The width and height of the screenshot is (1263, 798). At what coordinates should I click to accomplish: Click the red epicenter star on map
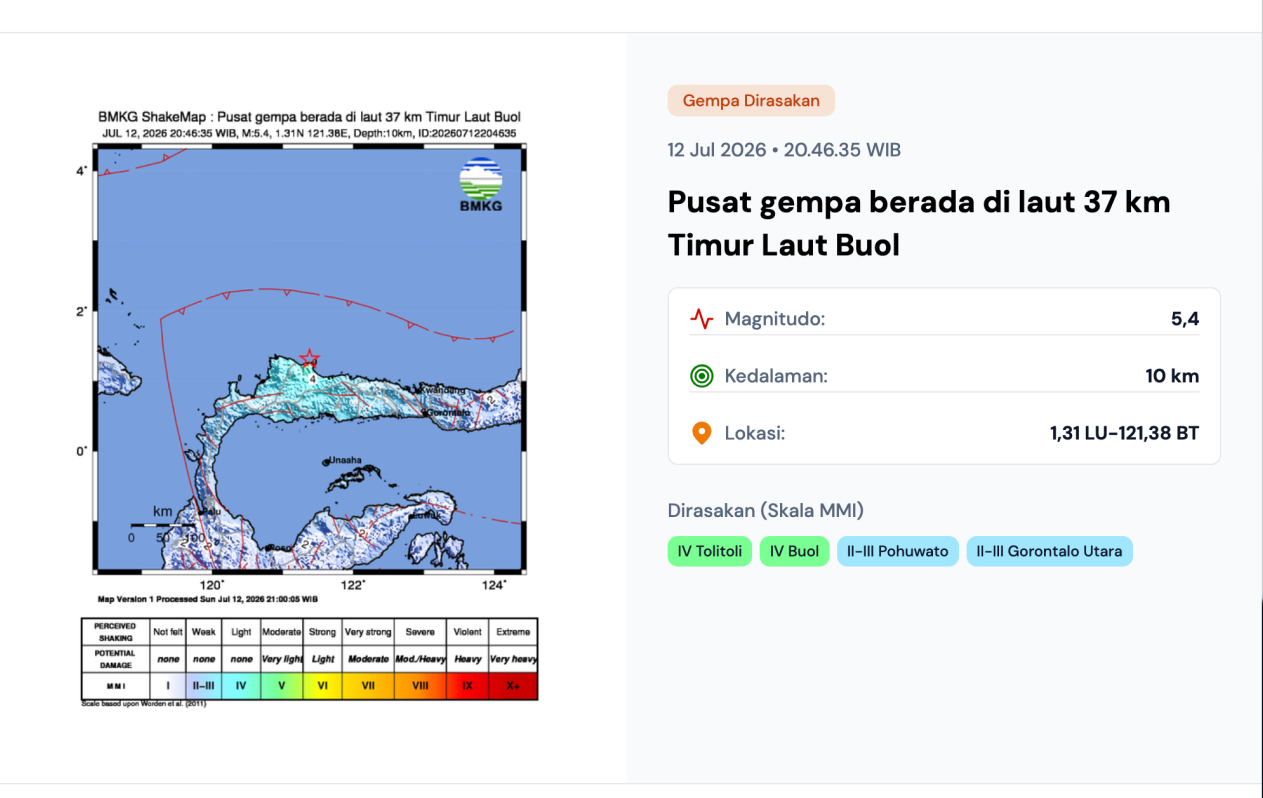[310, 358]
